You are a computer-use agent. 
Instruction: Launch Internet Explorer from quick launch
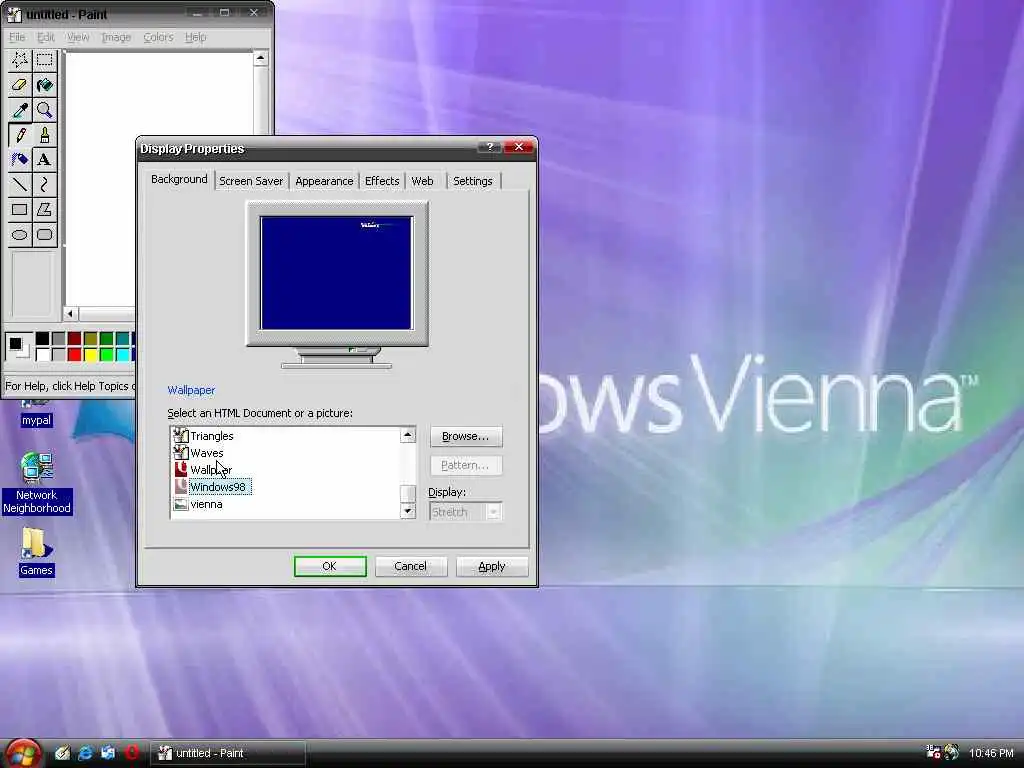coord(85,753)
